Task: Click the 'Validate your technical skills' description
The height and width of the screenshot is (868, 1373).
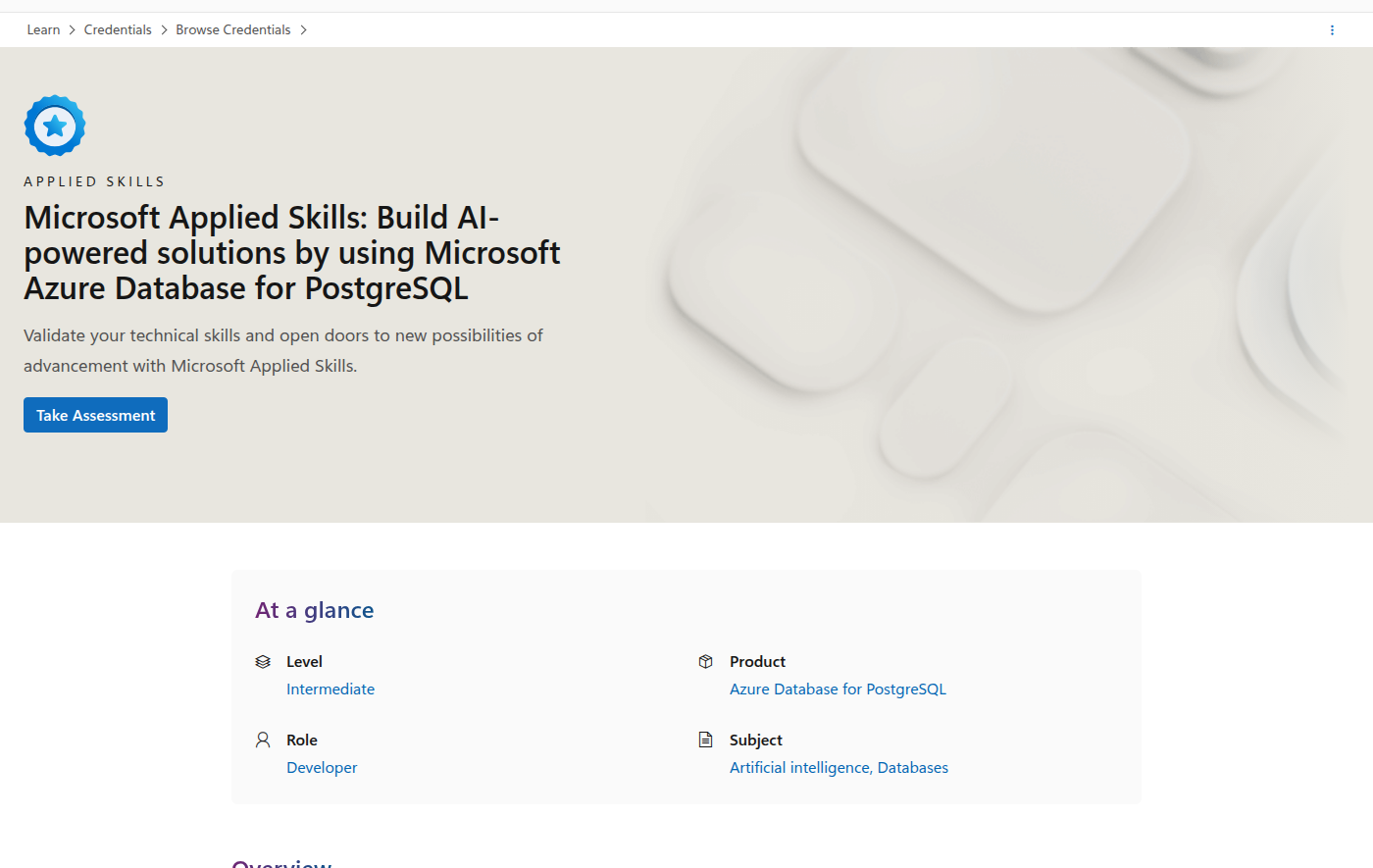Action: click(x=283, y=350)
